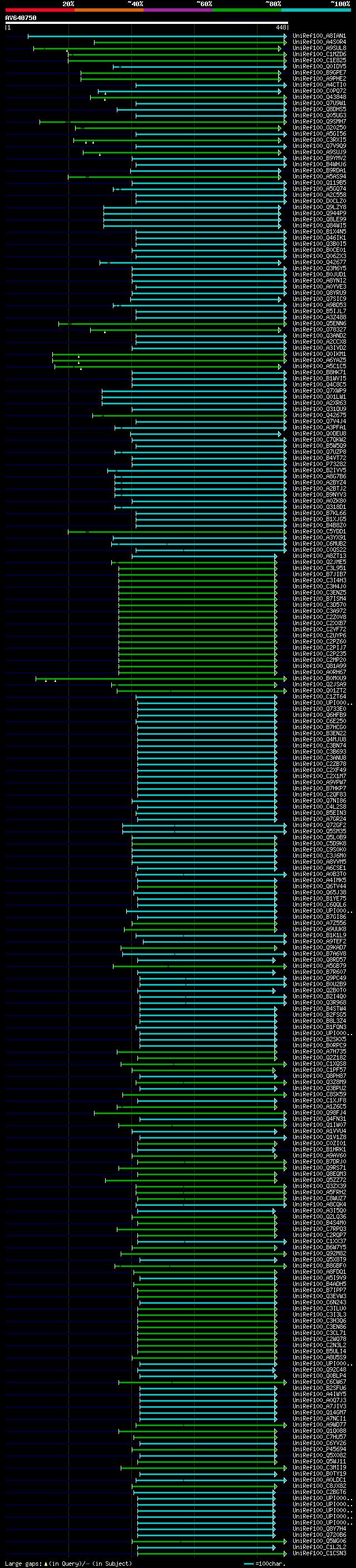Click the red 20% identity color bar
Screen dimensions: 356x1568
pos(39,10)
